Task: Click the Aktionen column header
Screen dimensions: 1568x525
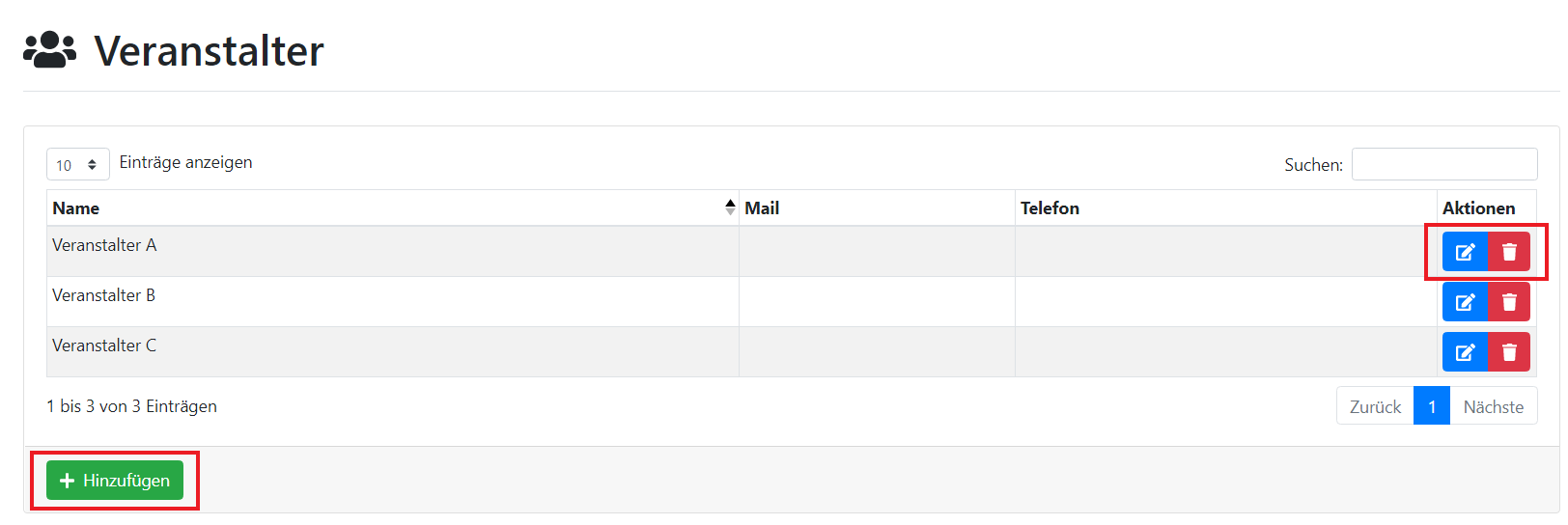Action: click(x=1478, y=208)
